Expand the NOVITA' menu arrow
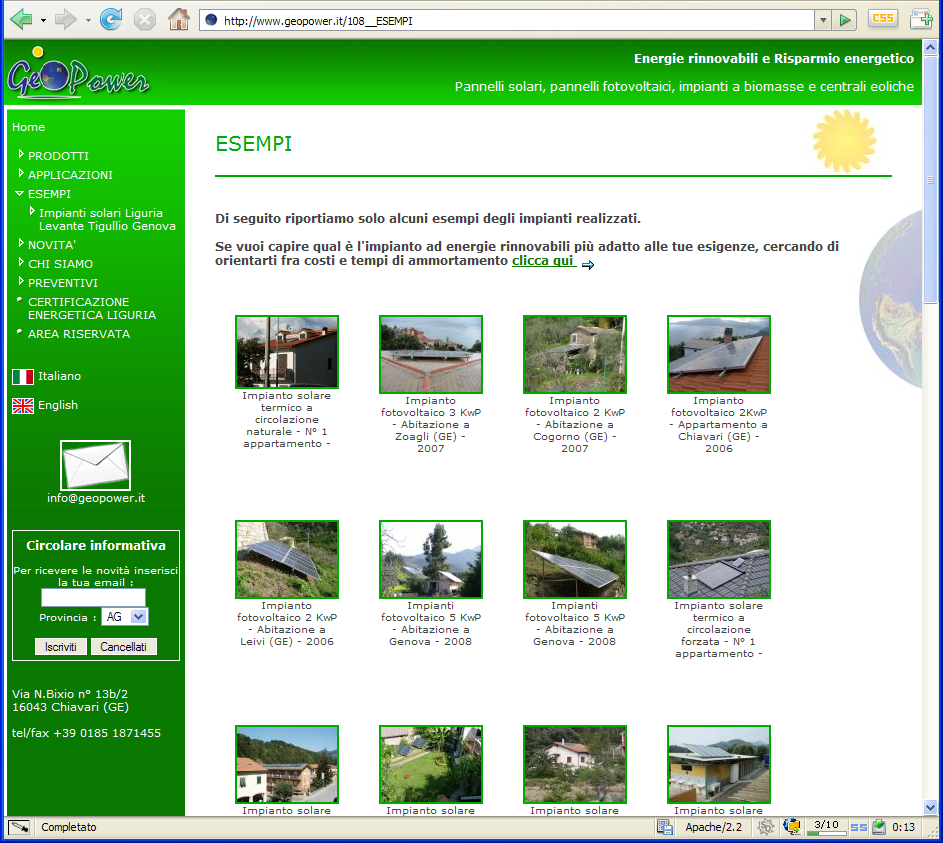The image size is (943, 843). (21, 244)
